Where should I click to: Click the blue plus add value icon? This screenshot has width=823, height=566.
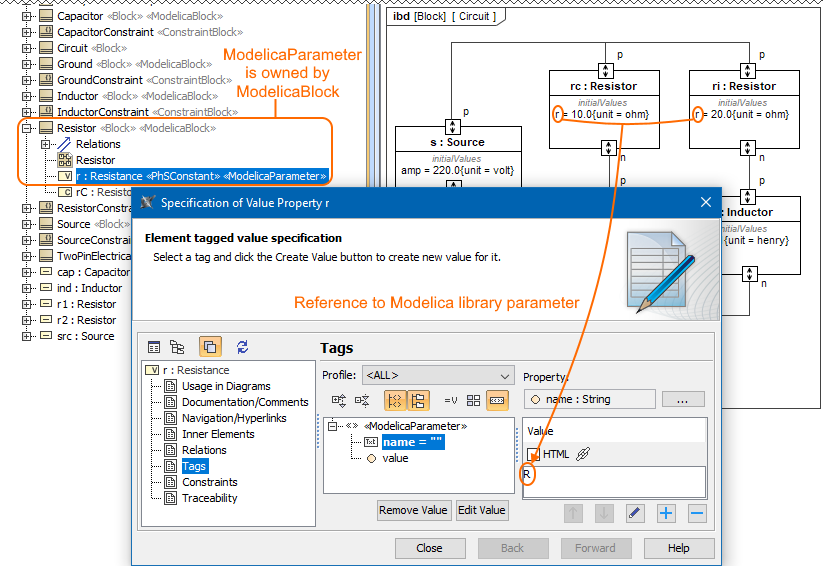click(666, 513)
